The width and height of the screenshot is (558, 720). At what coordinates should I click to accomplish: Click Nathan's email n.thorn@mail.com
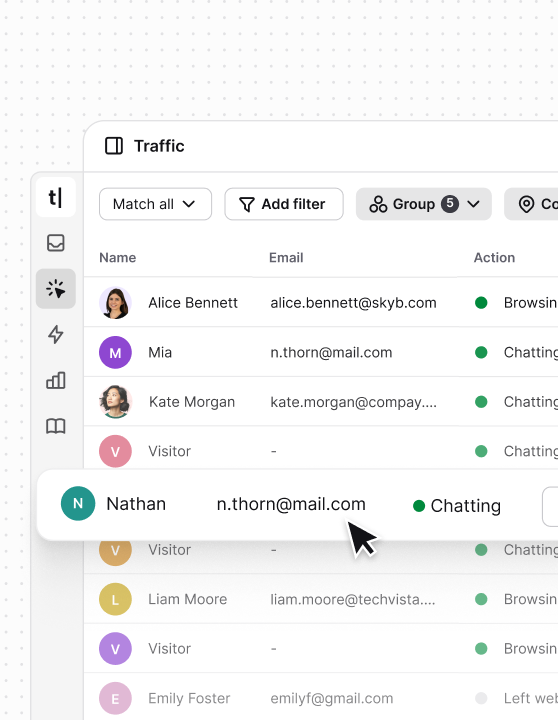[291, 504]
